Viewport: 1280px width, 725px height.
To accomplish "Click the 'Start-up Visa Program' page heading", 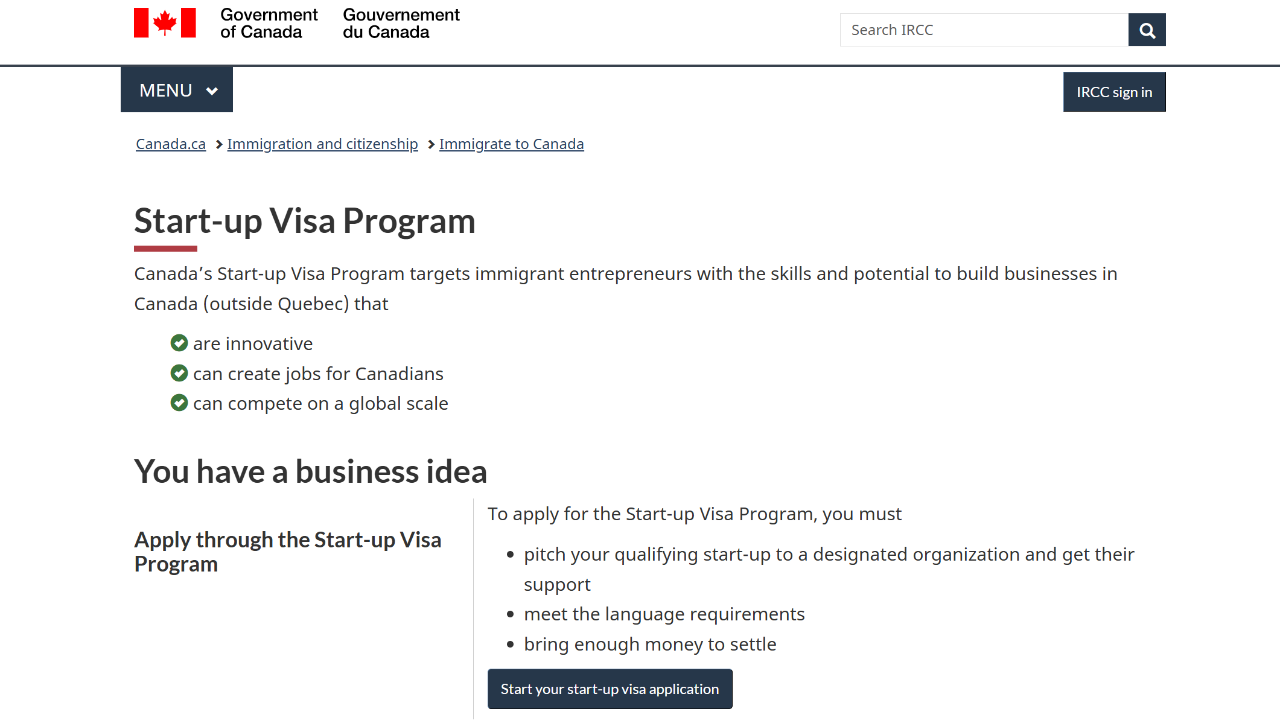I will click(x=305, y=221).
